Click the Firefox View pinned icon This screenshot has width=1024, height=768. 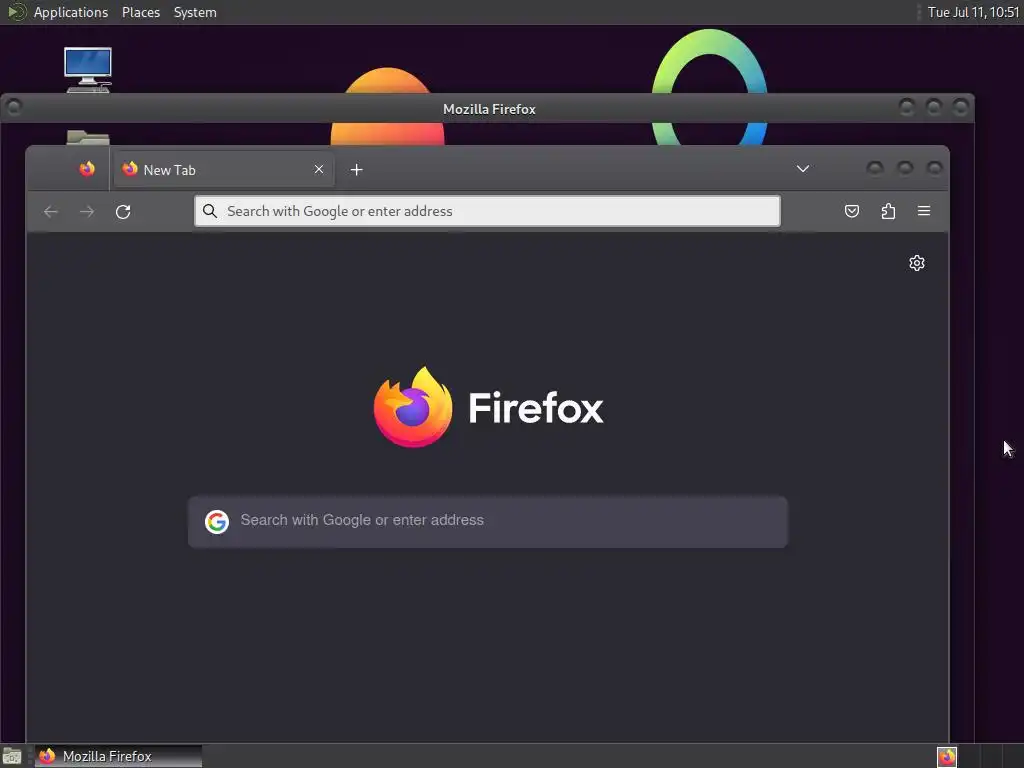87,169
